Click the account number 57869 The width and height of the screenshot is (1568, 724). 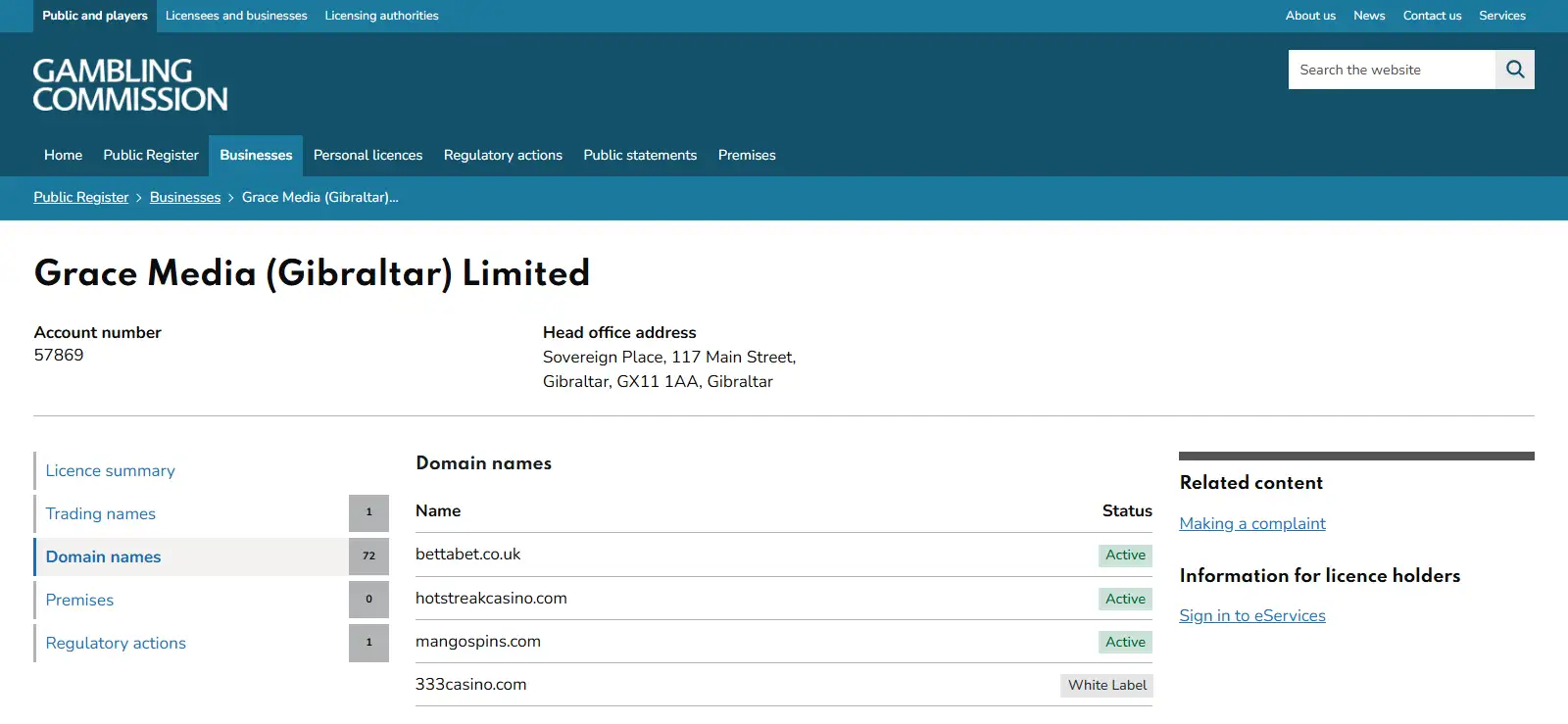click(59, 355)
